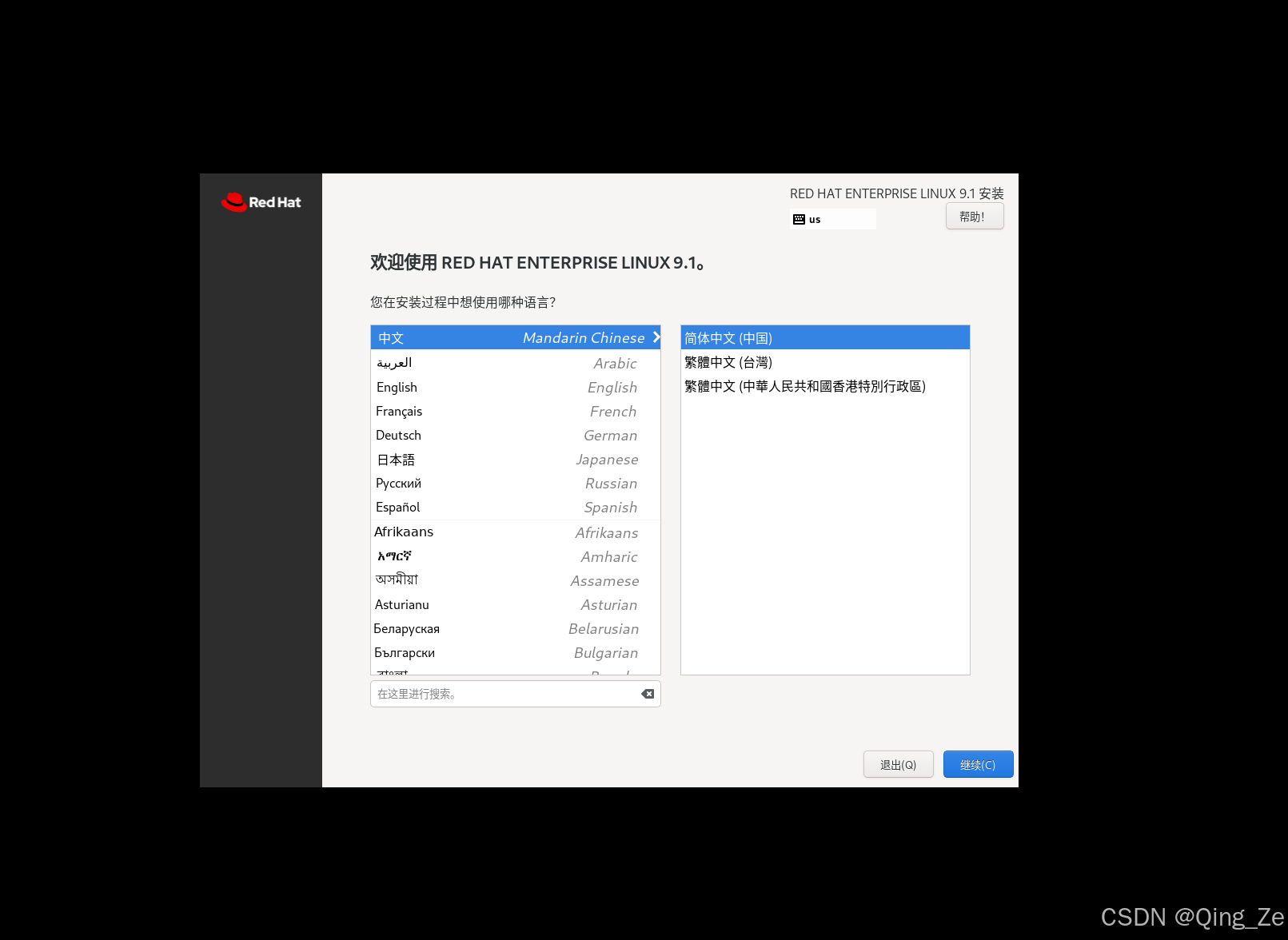This screenshot has height=940, width=1288.
Task: Choose 繁體中文 (台灣) locale
Action: [x=825, y=362]
